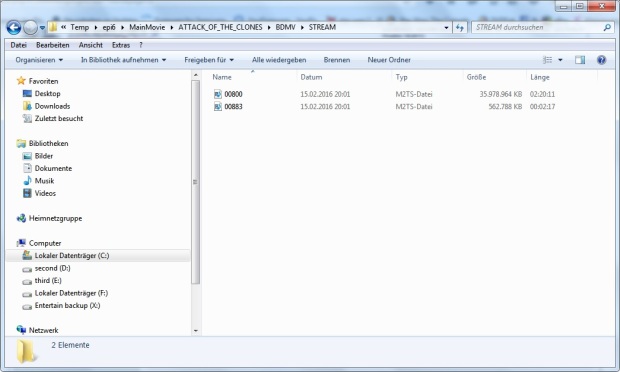This screenshot has width=620, height=372.
Task: Click the greyed Forward navigation button
Action: [x=30, y=27]
